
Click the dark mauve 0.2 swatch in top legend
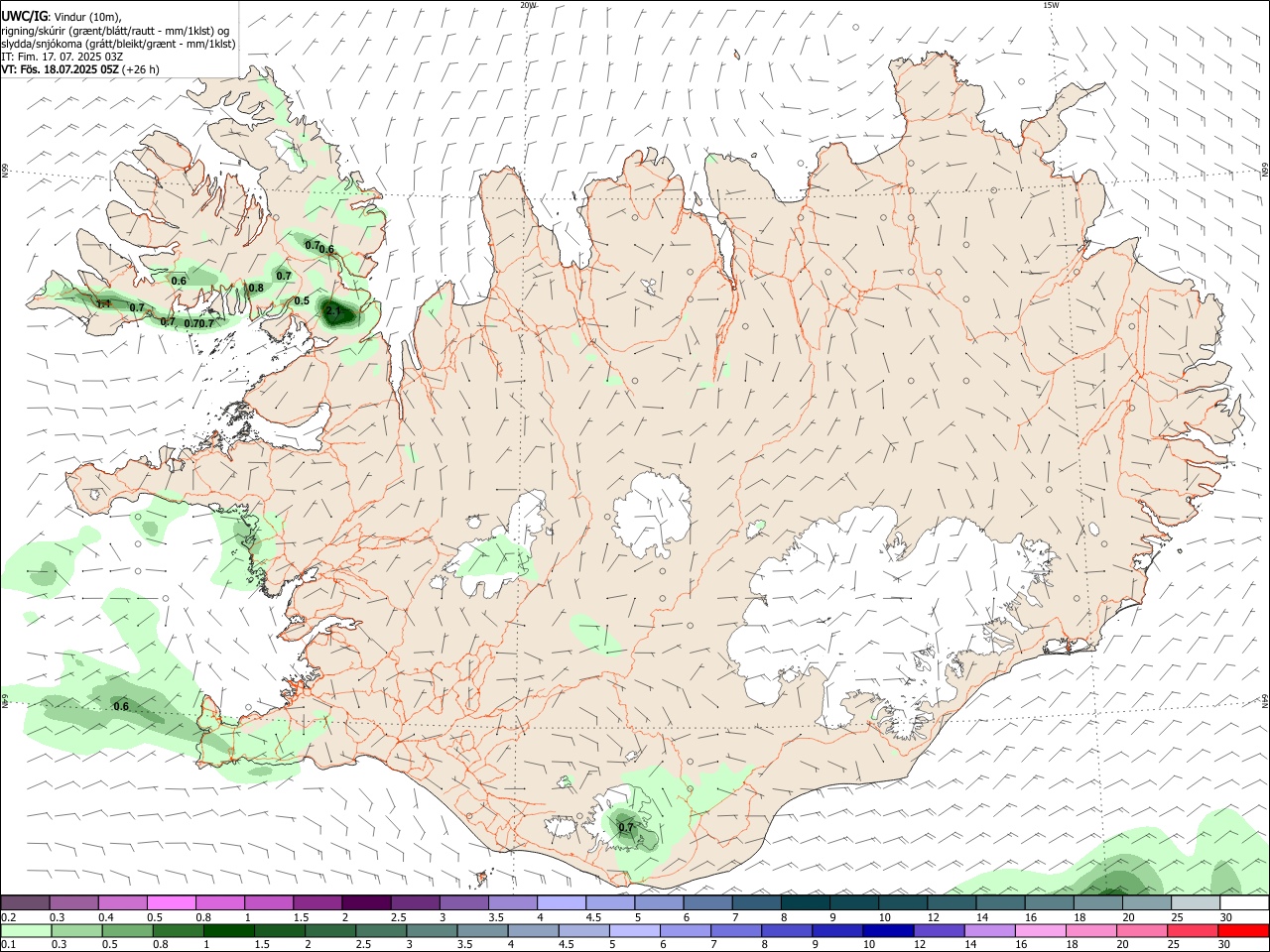[25, 902]
